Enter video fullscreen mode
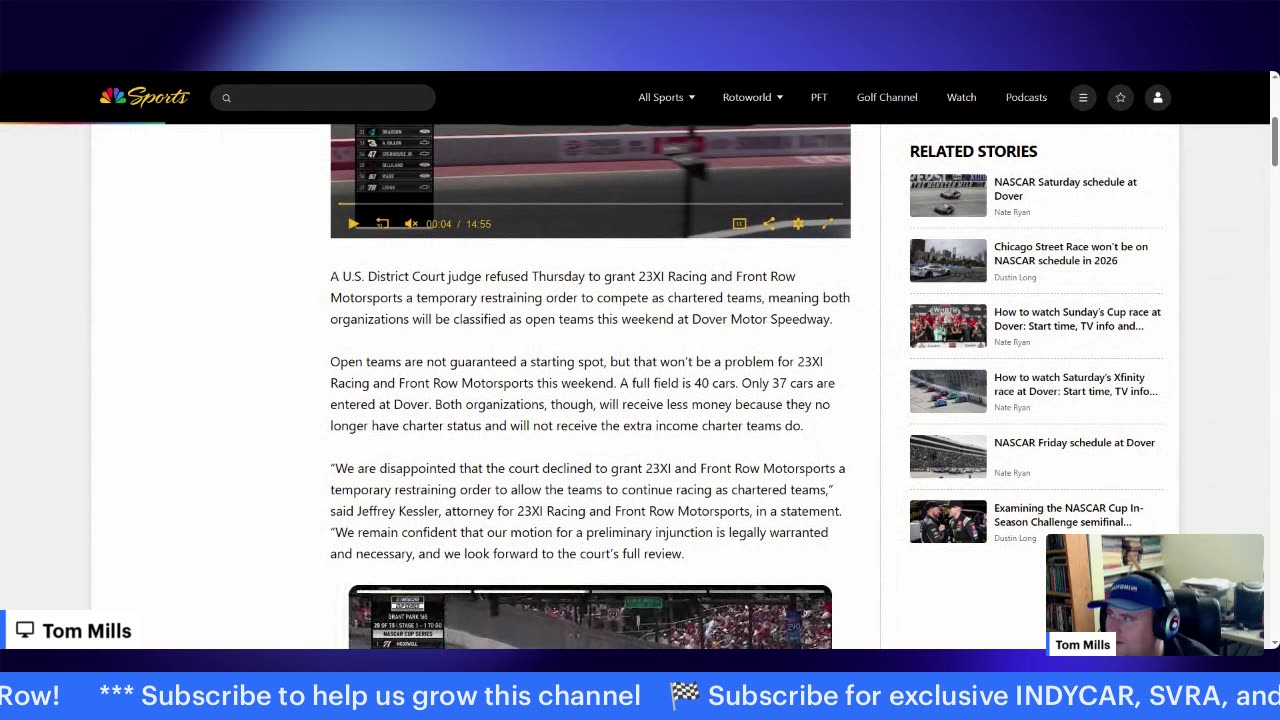The width and height of the screenshot is (1280, 720). tap(827, 224)
